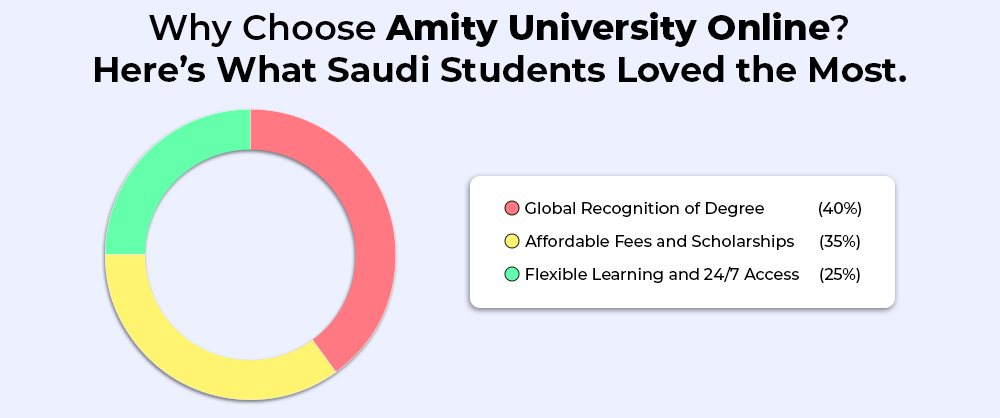The height and width of the screenshot is (418, 1000).
Task: Click the (35%) percentage value
Action: (x=839, y=242)
